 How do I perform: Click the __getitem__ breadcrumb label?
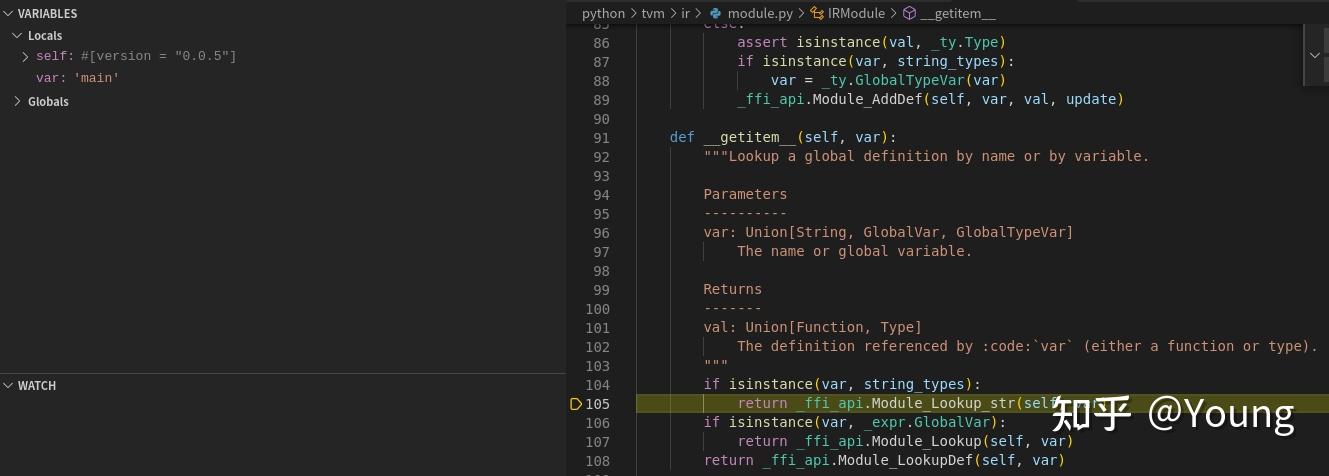click(x=958, y=14)
